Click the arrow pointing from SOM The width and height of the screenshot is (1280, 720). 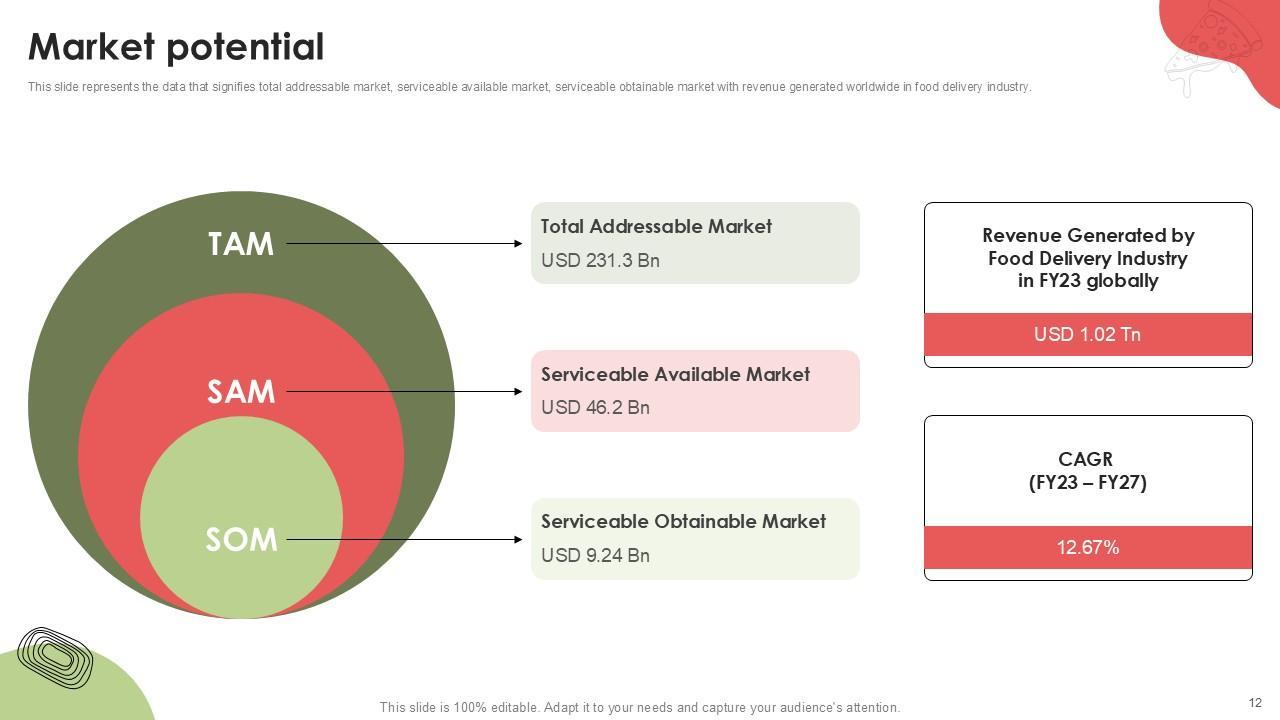[x=404, y=540]
